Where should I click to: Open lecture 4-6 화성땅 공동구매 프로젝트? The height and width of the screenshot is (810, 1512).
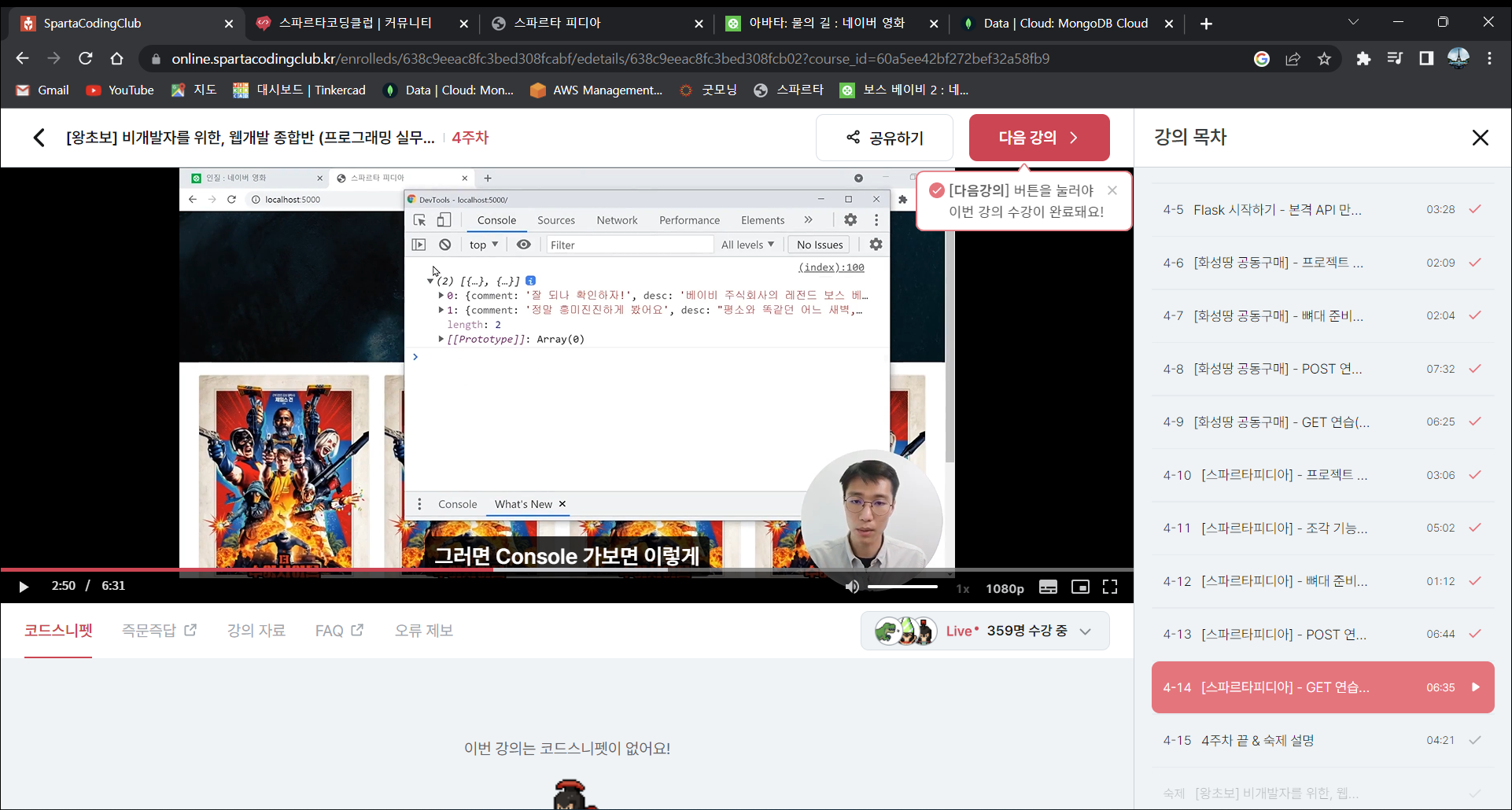(1322, 263)
